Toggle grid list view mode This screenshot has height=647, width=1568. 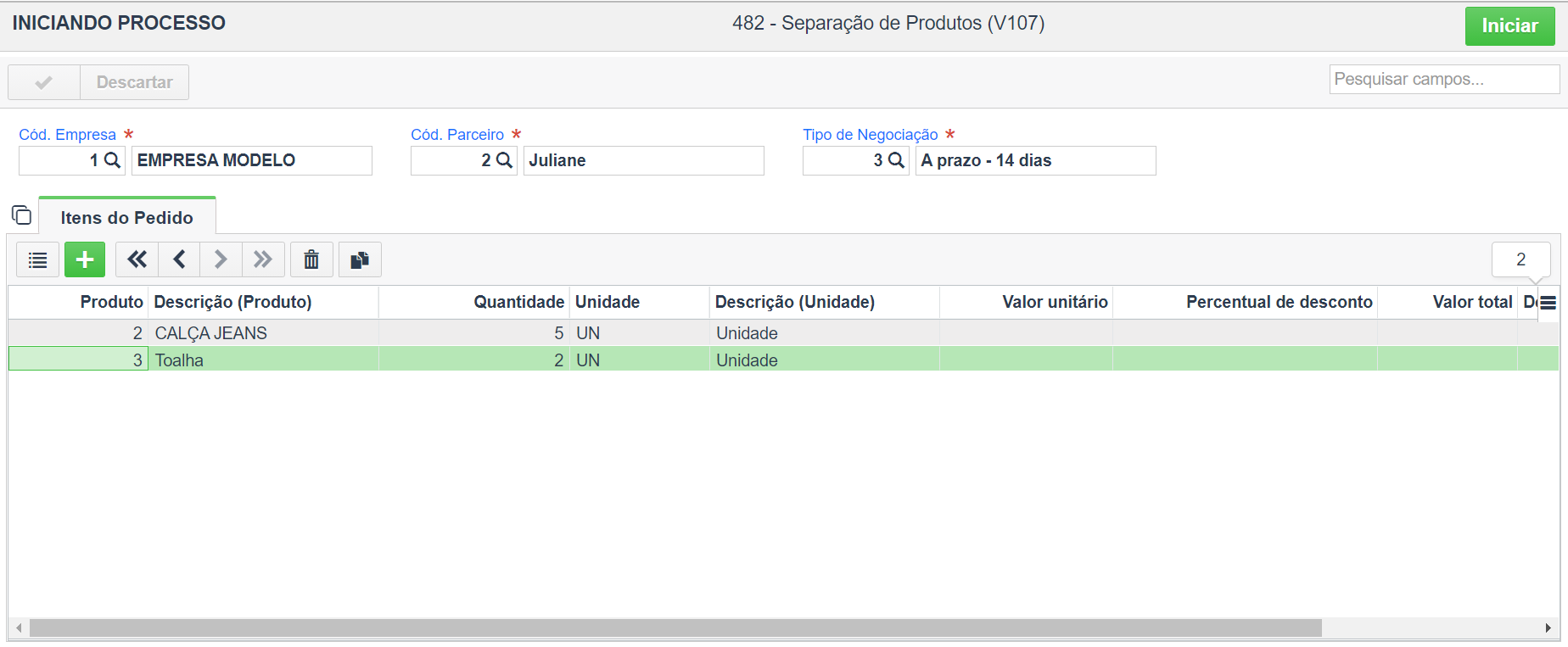(x=38, y=259)
